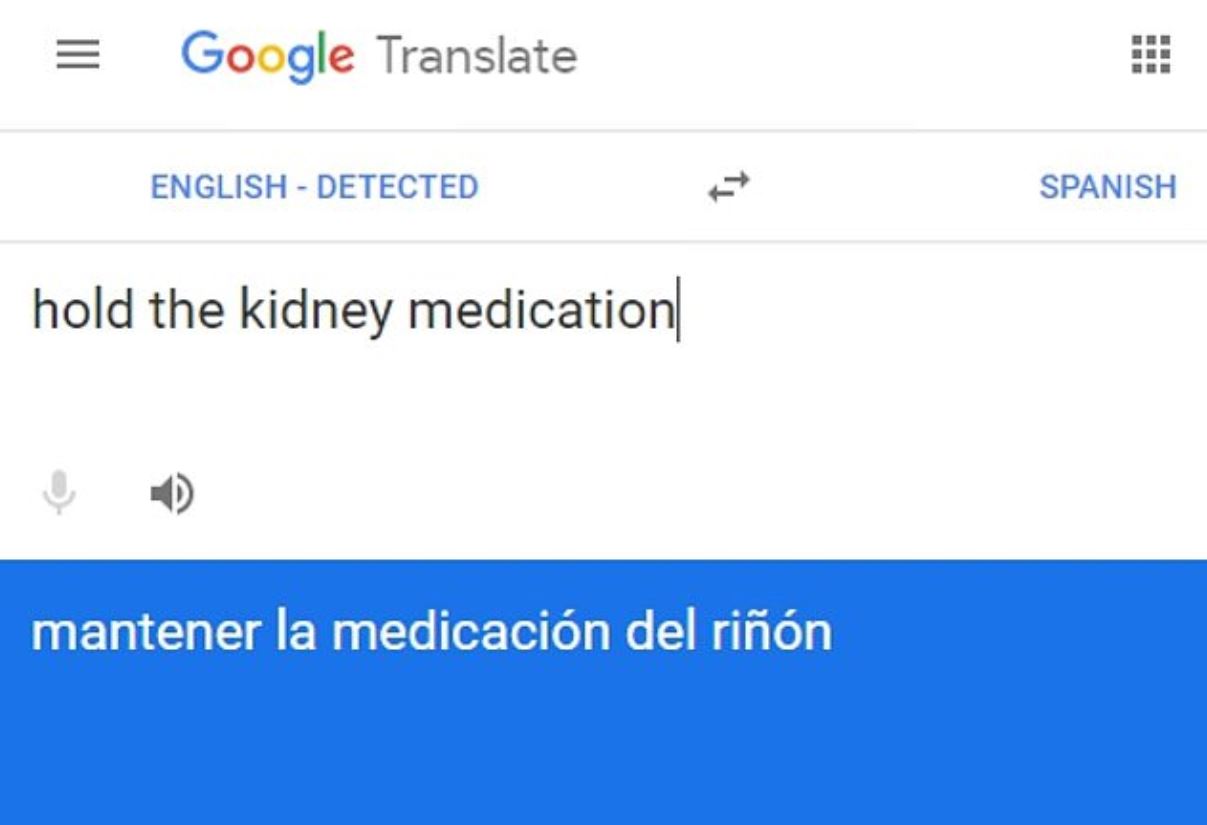Viewport: 1207px width, 825px height.
Task: Click the word "medication" in source text
Action: pos(541,310)
